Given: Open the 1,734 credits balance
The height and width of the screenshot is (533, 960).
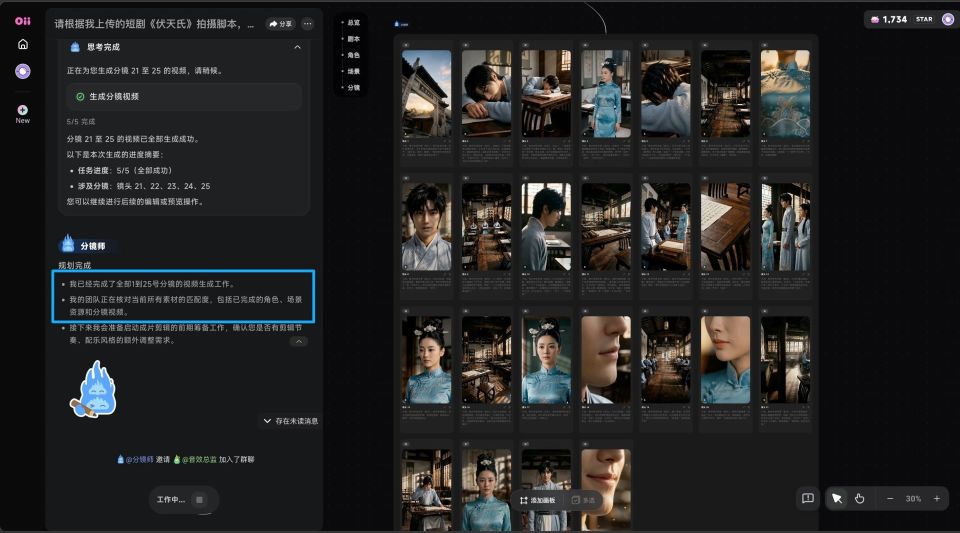Looking at the screenshot, I should point(889,20).
